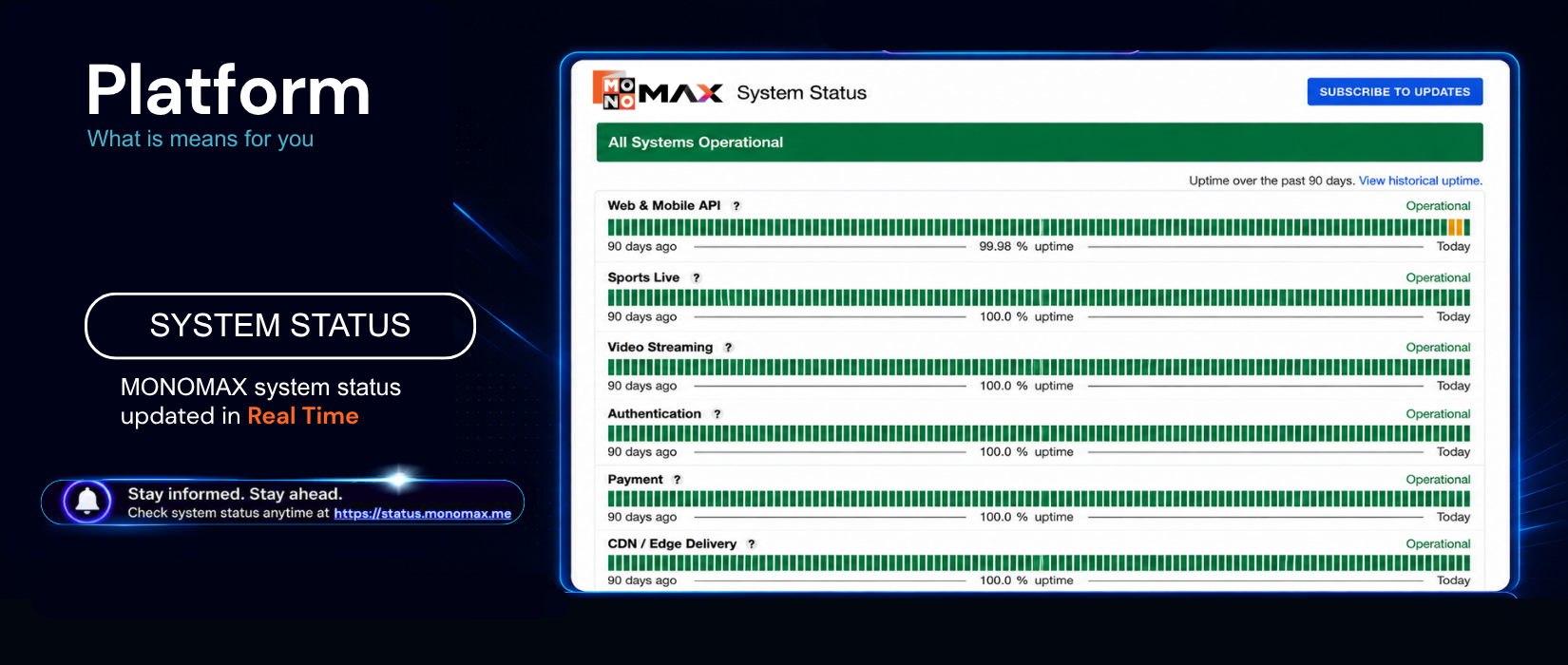Click the 99.98 % uptime value

point(1026,246)
